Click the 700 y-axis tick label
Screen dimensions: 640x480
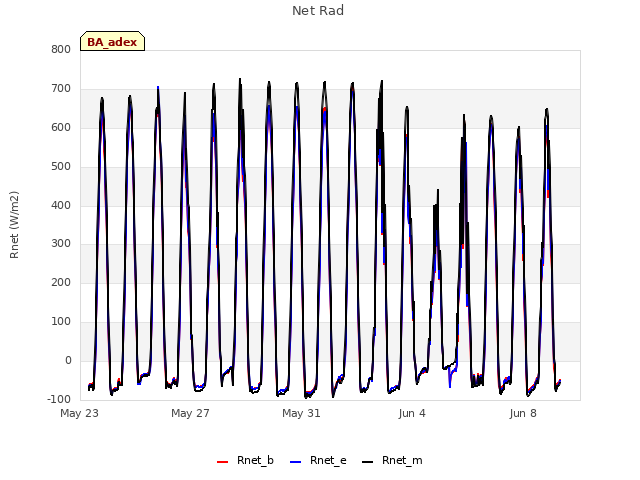coord(61,88)
